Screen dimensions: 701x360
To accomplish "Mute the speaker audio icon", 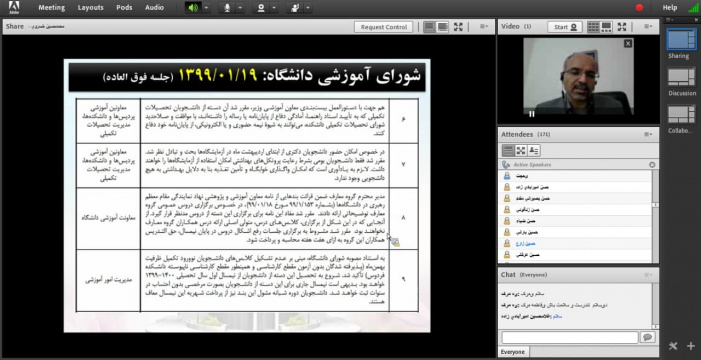I will pos(193,8).
